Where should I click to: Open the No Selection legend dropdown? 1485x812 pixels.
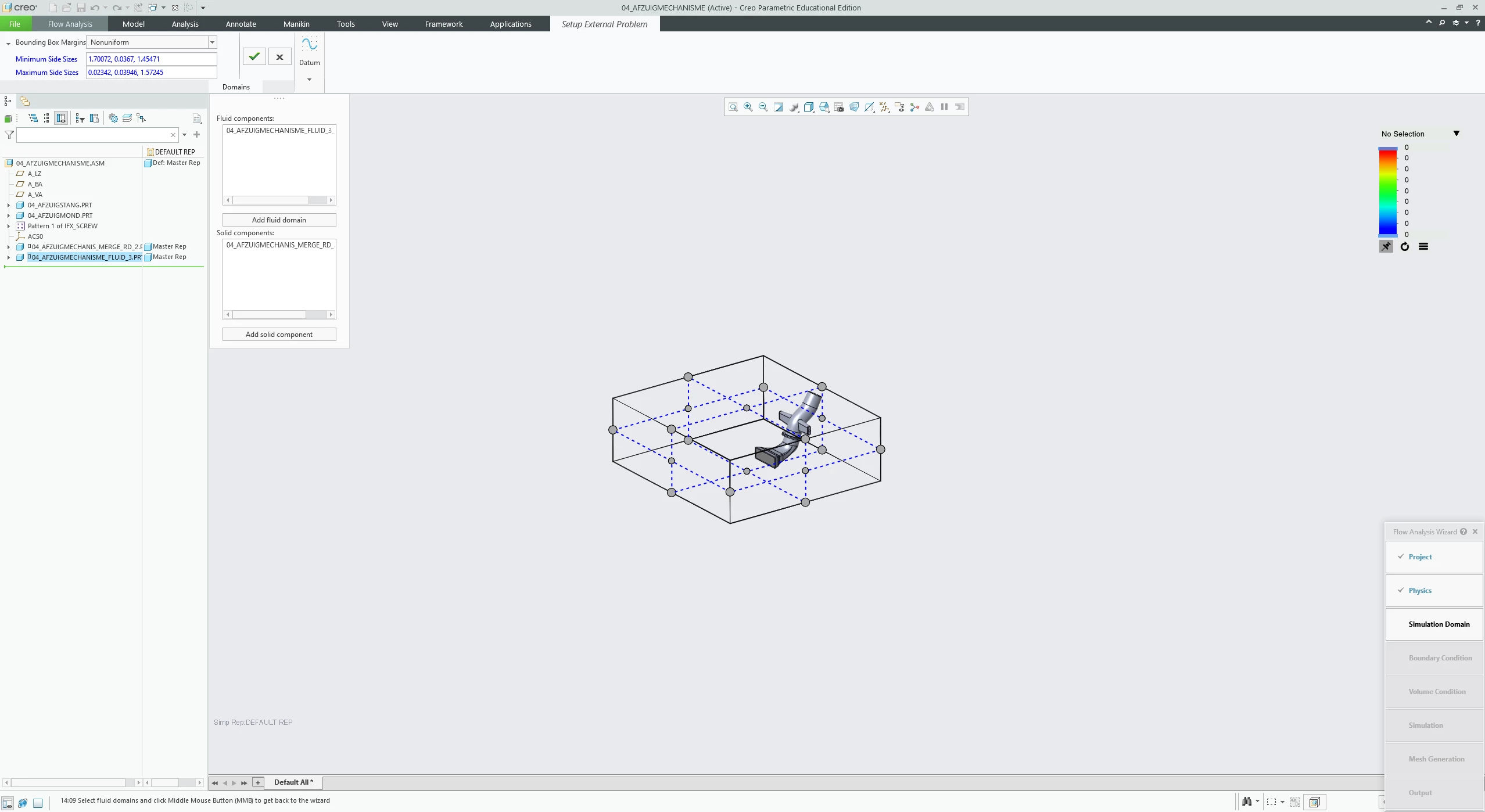[x=1456, y=134]
